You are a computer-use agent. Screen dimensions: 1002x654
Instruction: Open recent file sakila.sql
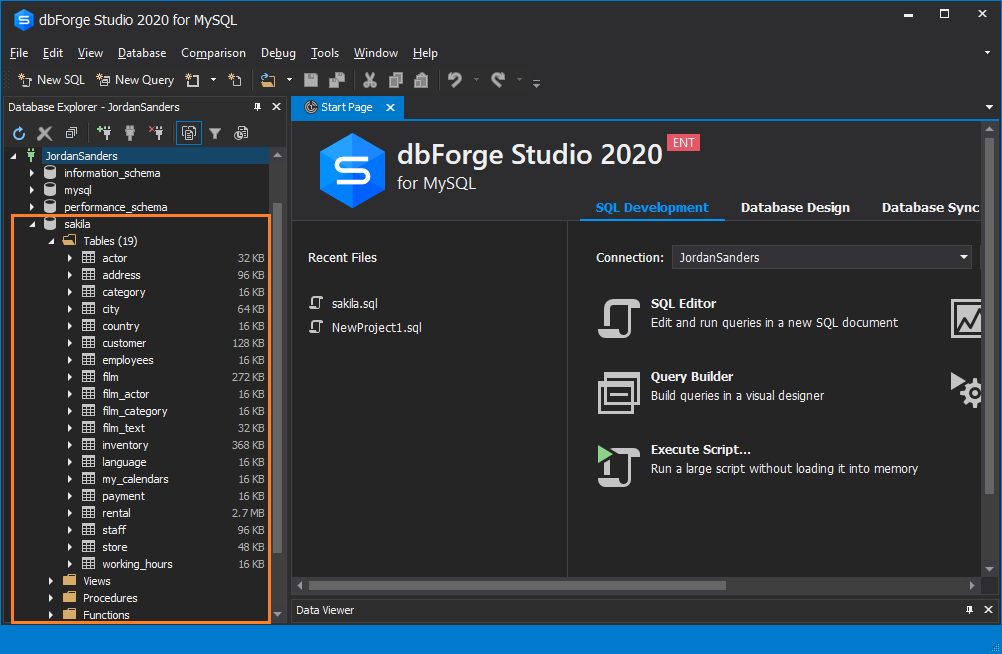click(354, 304)
